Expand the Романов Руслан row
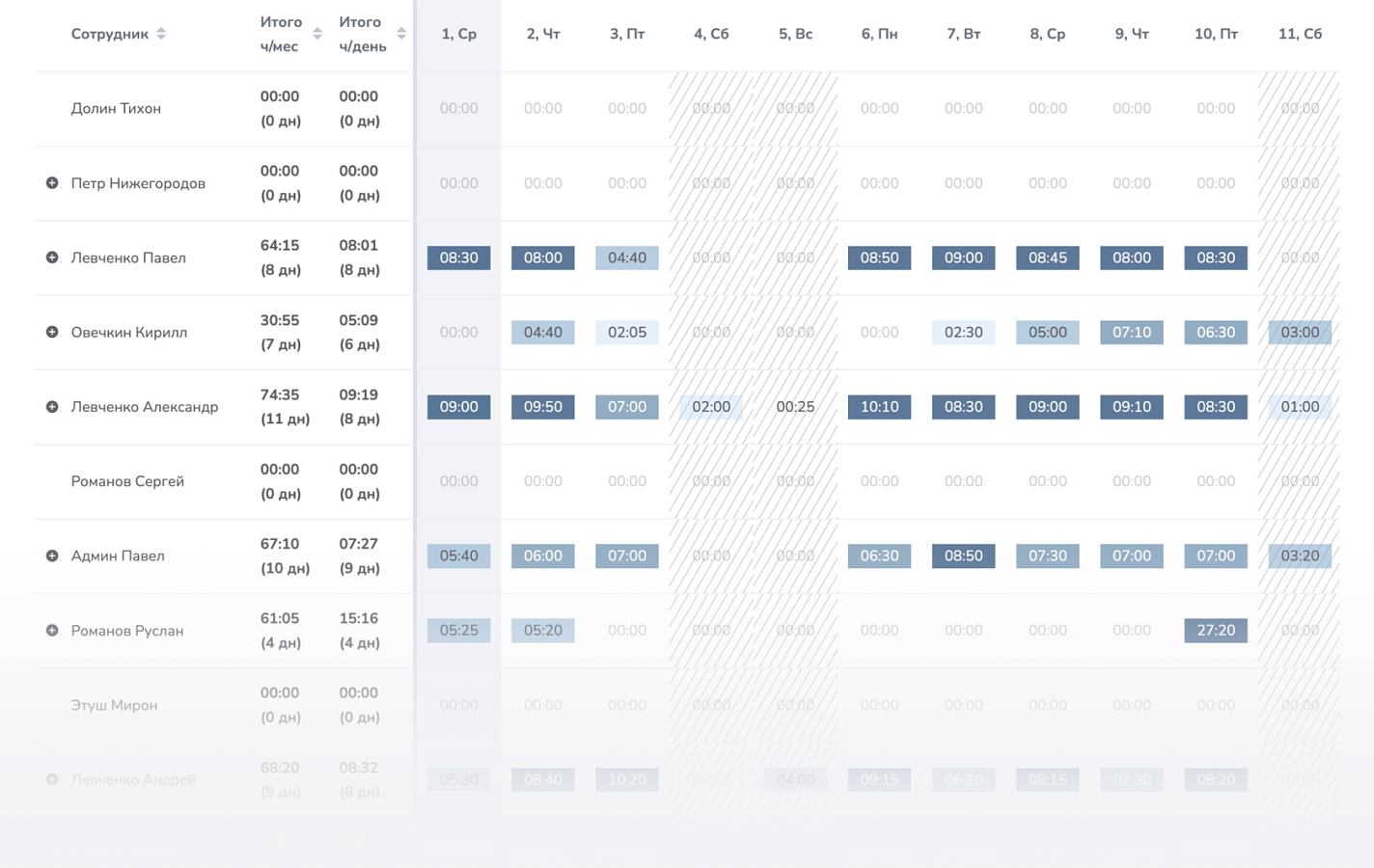Viewport: 1374px width, 868px height. 52,631
